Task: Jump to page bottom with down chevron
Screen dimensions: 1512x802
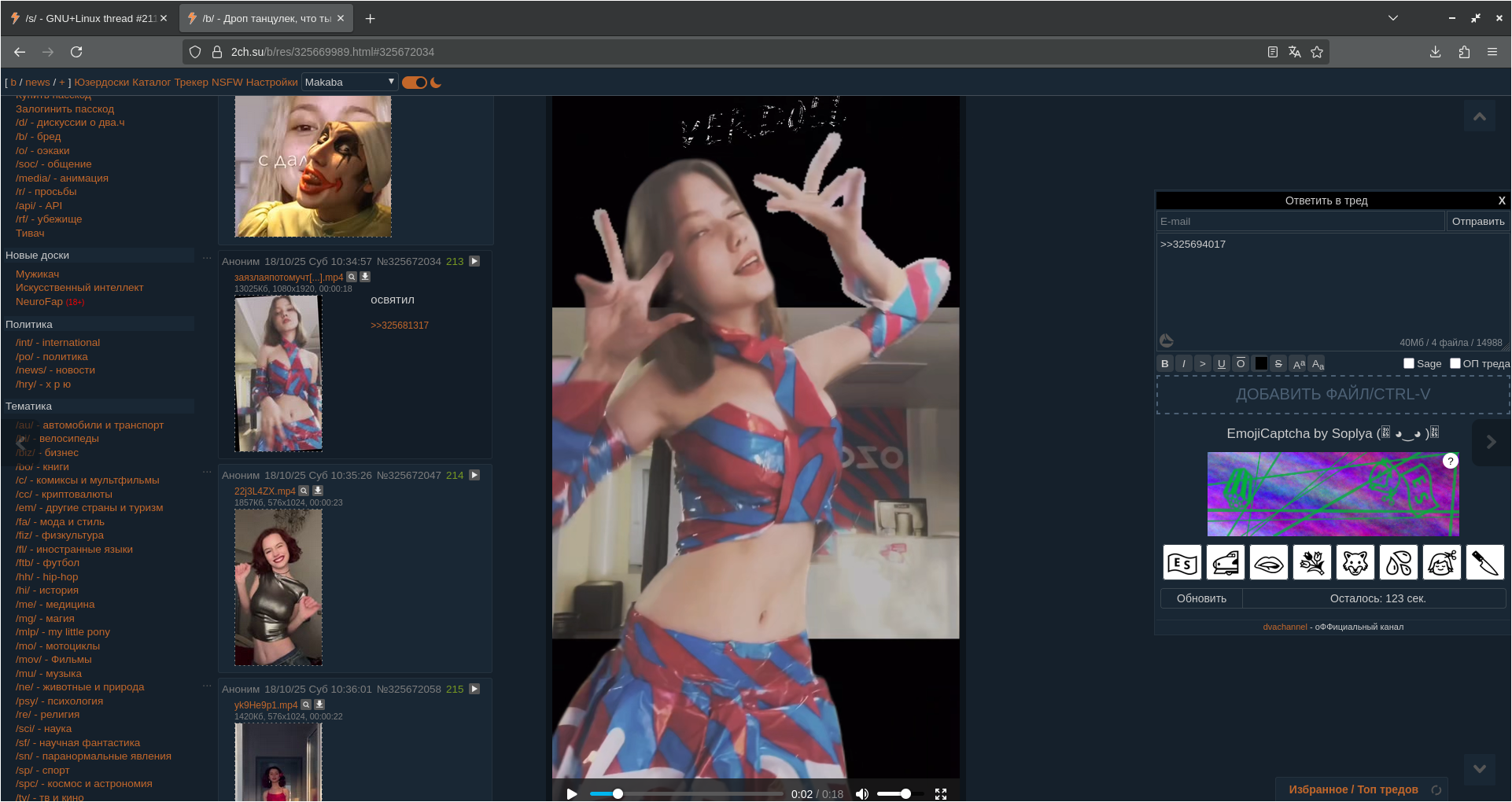Action: click(1480, 769)
